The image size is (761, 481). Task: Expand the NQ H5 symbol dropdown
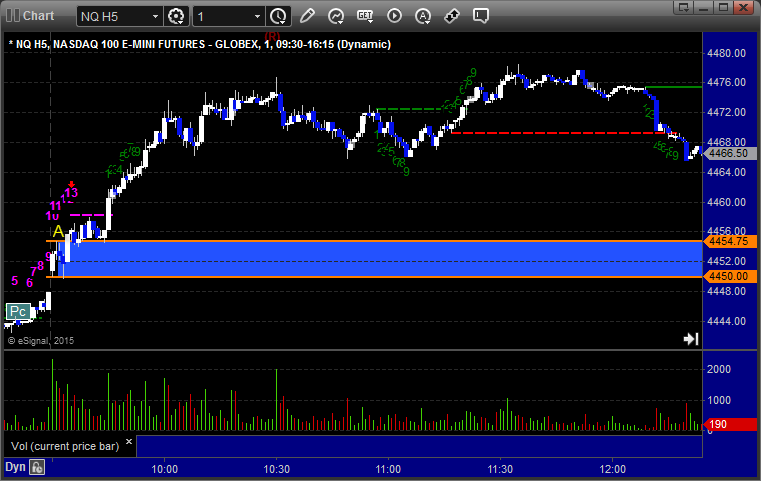coord(155,17)
